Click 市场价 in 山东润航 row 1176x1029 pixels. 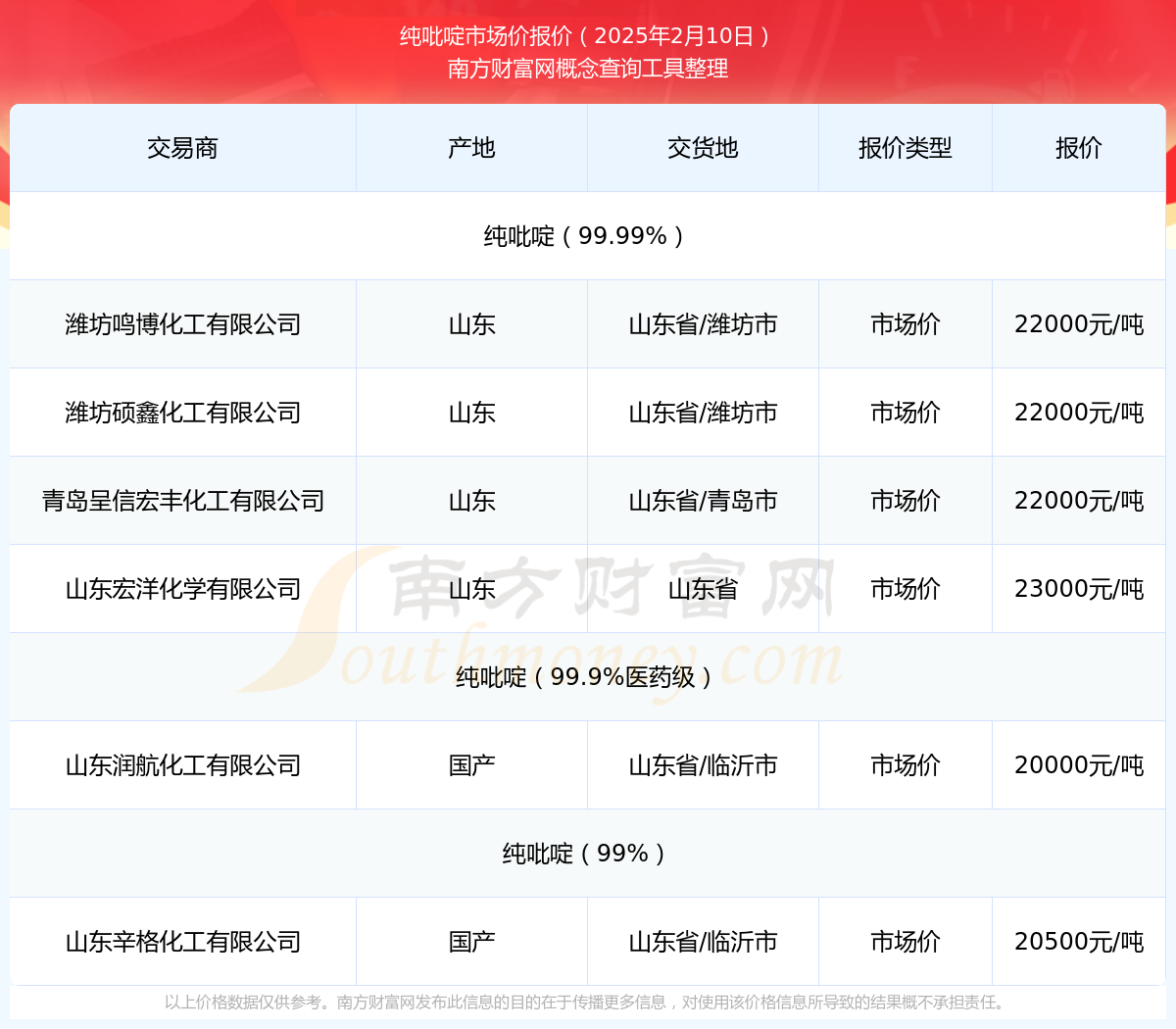coord(906,765)
